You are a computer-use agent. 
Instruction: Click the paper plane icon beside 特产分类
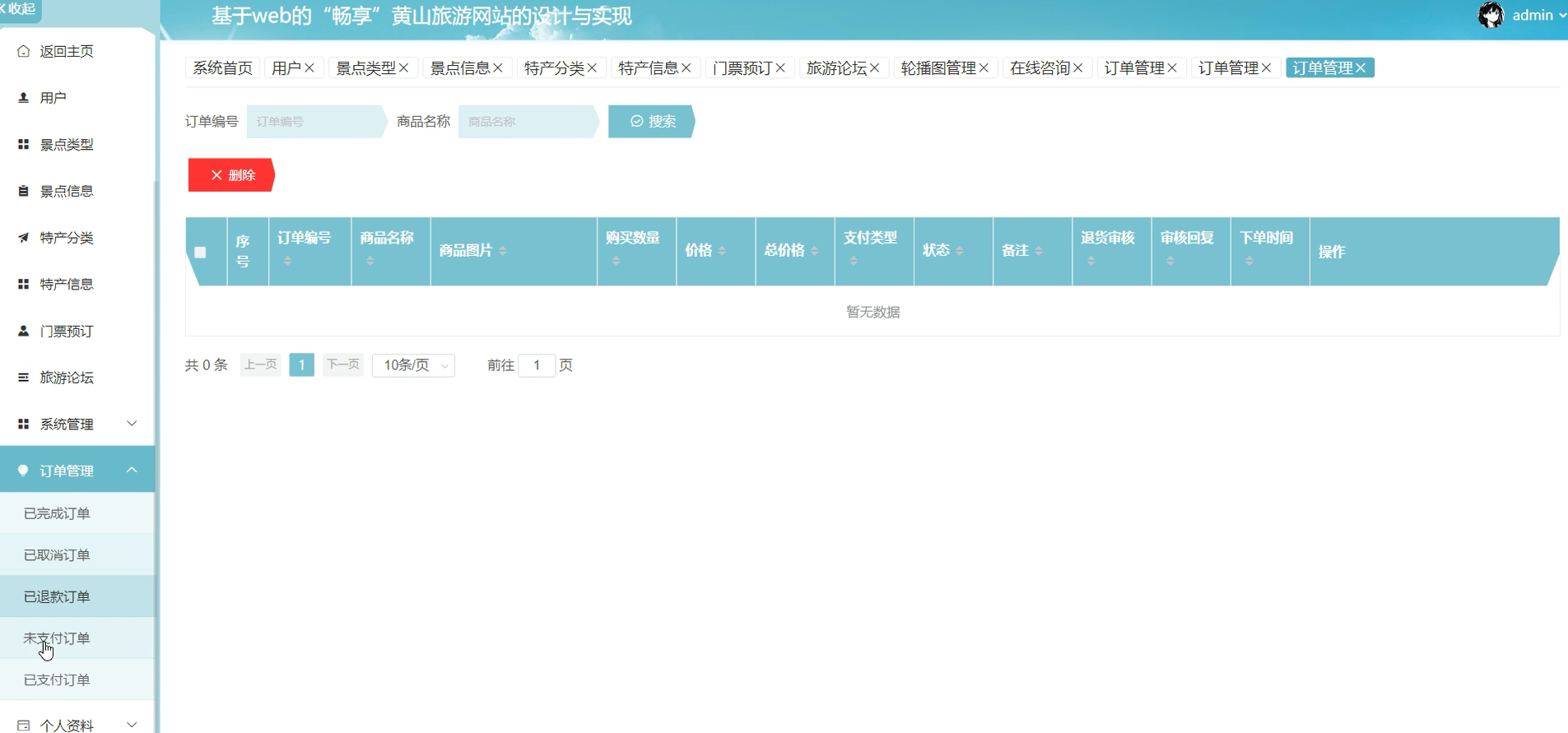[x=23, y=238]
